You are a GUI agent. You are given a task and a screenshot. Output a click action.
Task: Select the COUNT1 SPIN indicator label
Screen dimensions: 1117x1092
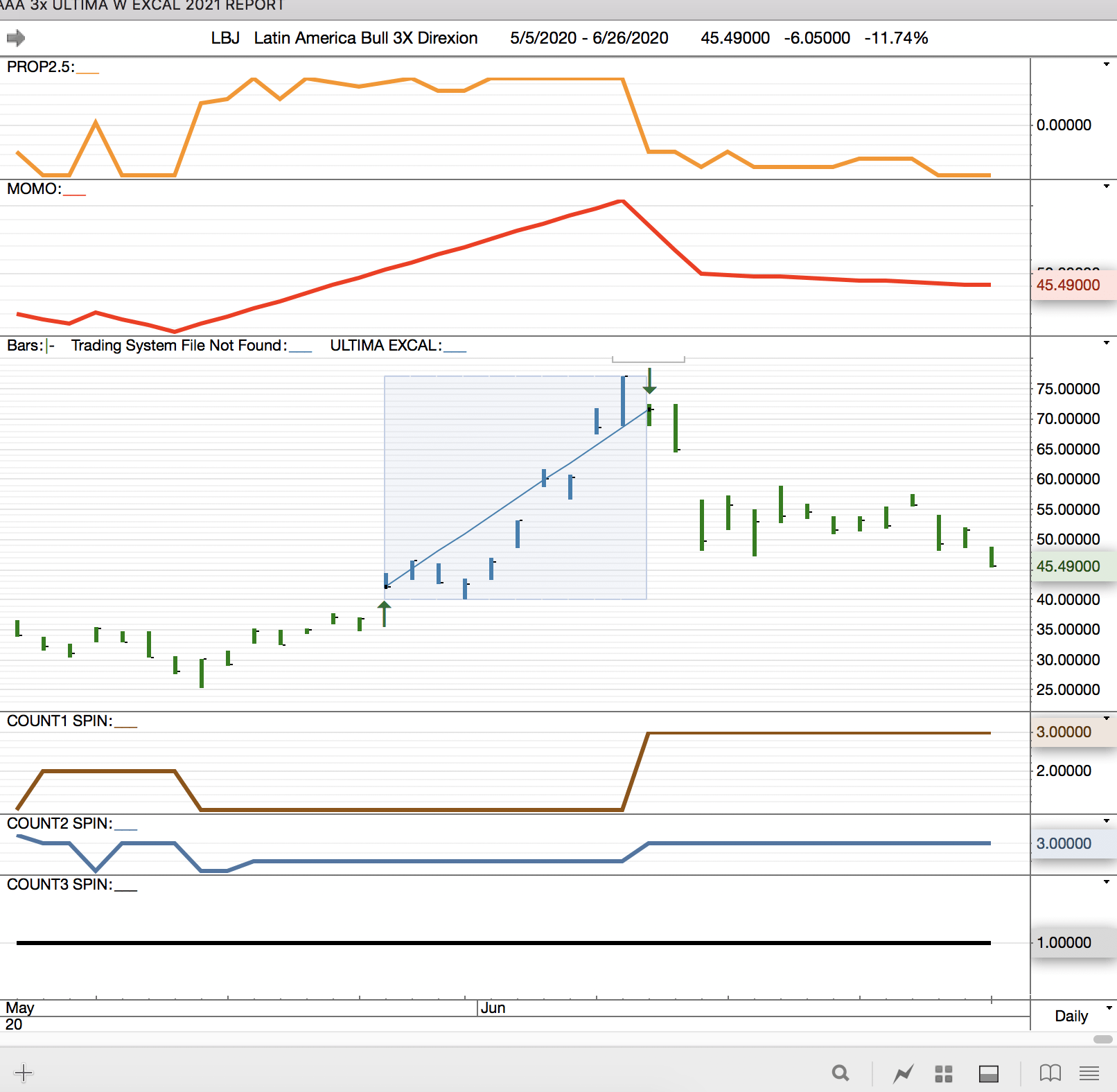coord(60,721)
